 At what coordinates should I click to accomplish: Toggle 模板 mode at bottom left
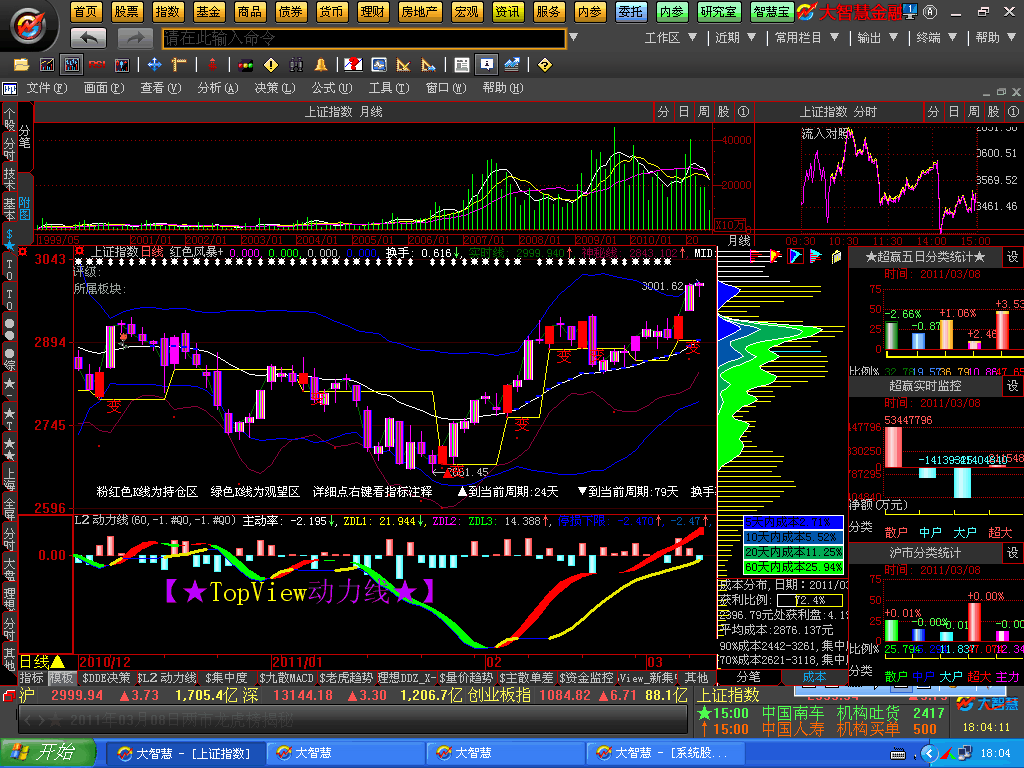[61, 678]
